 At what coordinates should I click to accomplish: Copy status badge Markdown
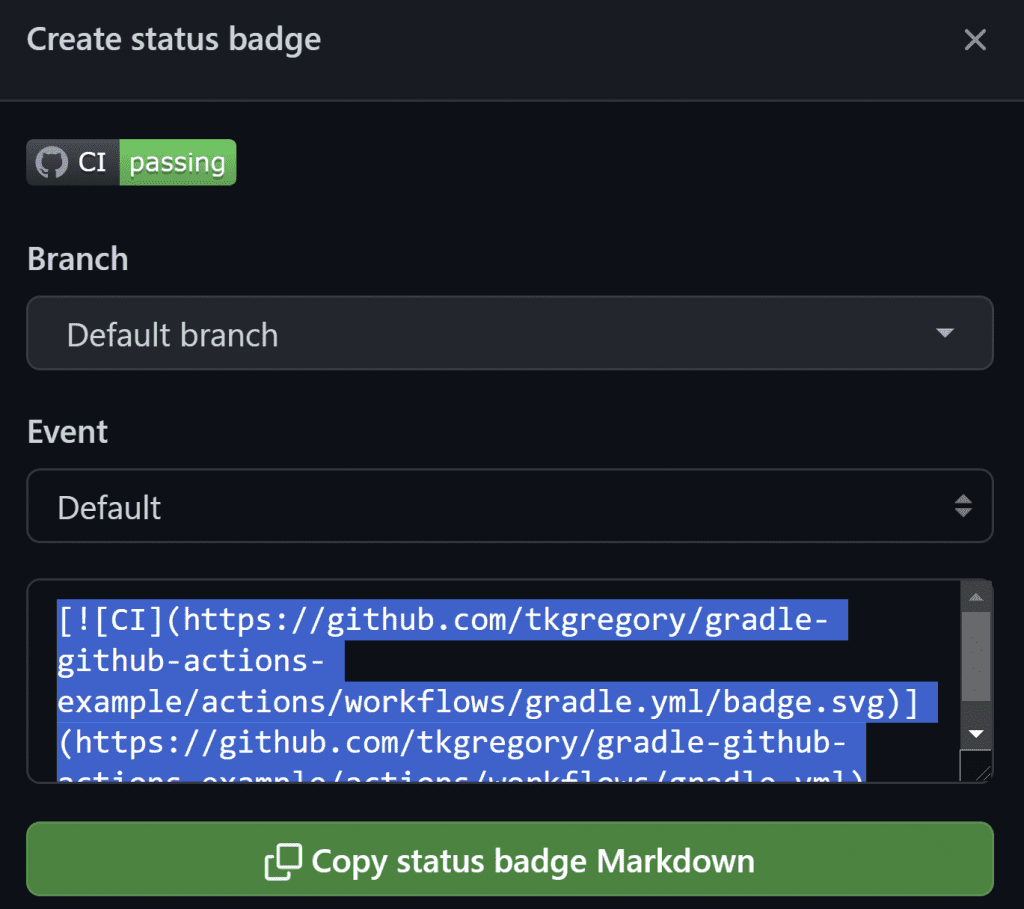(509, 860)
